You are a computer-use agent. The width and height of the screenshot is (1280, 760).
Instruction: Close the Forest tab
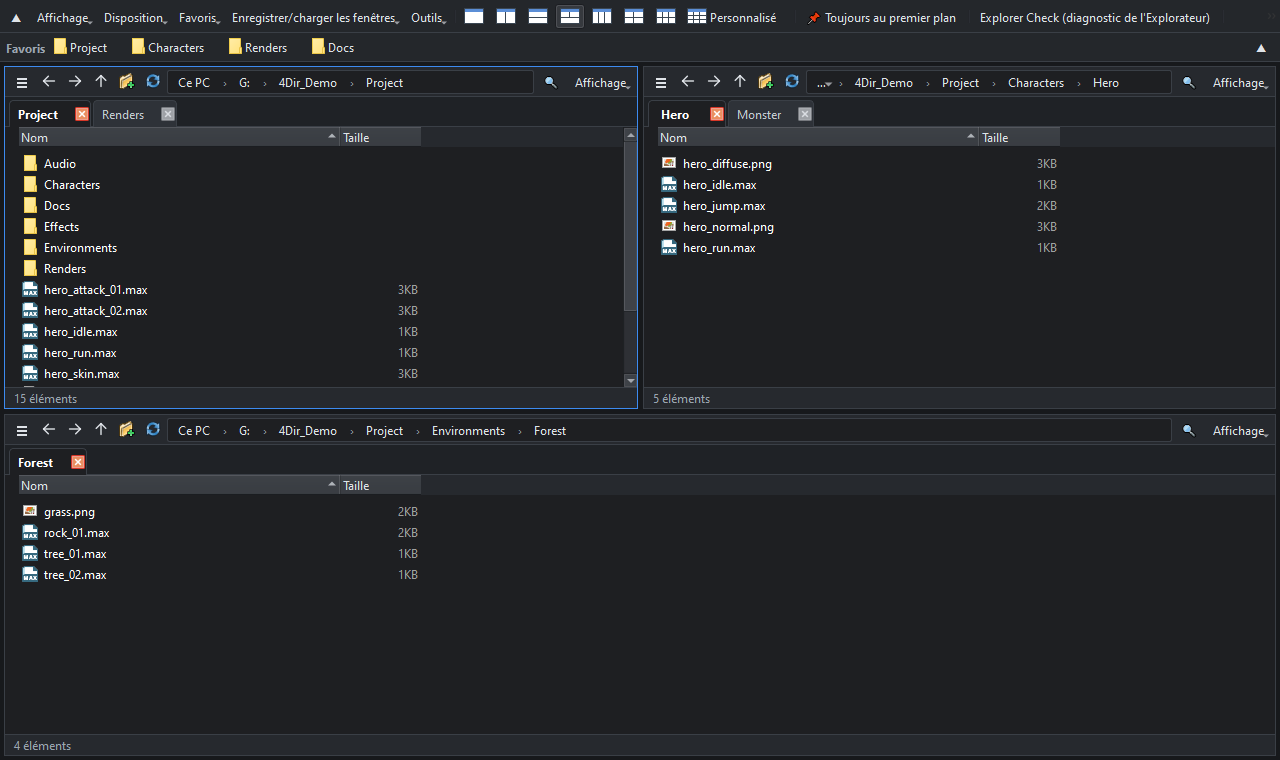[78, 462]
